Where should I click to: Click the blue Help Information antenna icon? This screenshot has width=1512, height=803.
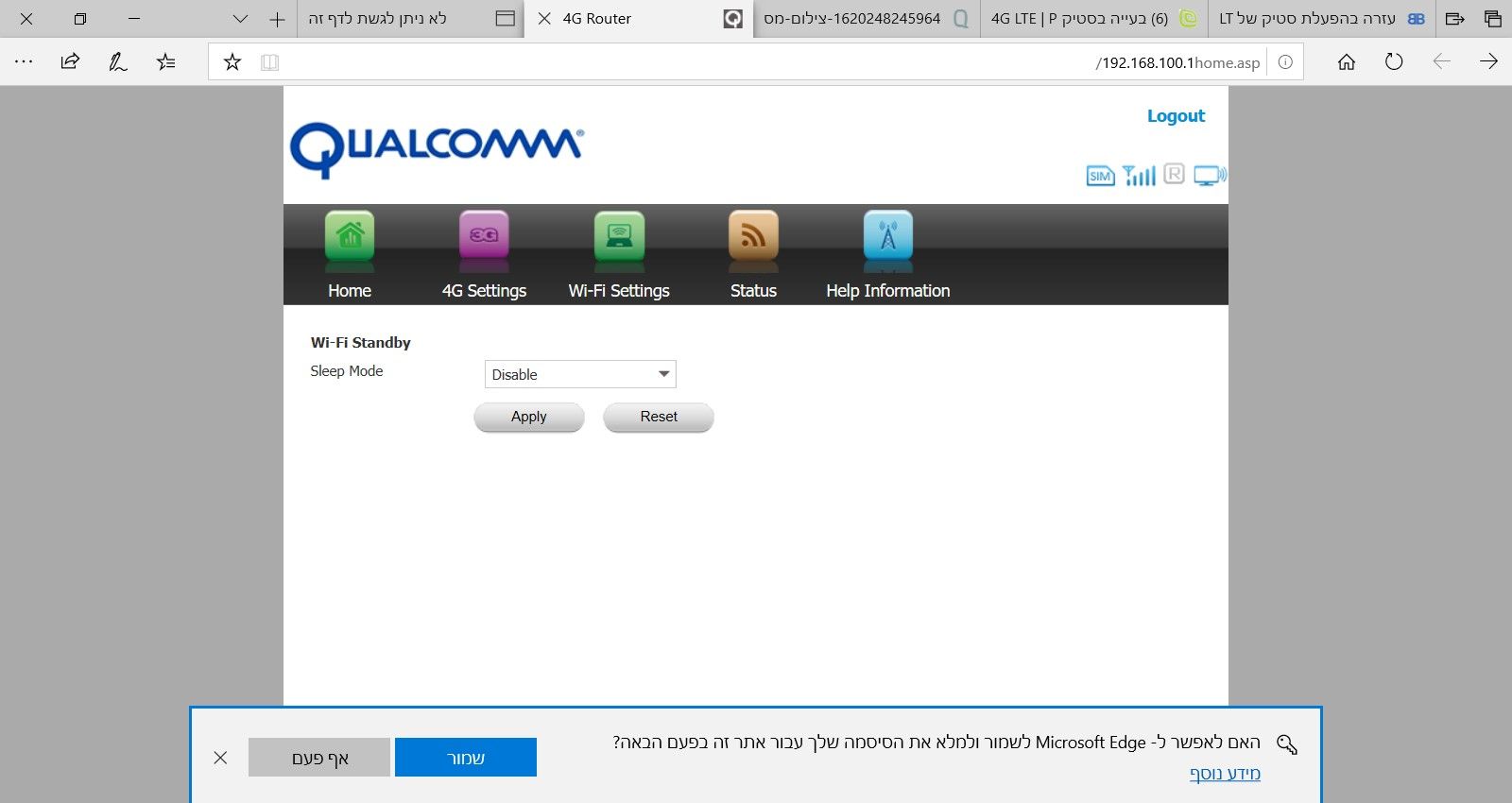(x=888, y=235)
